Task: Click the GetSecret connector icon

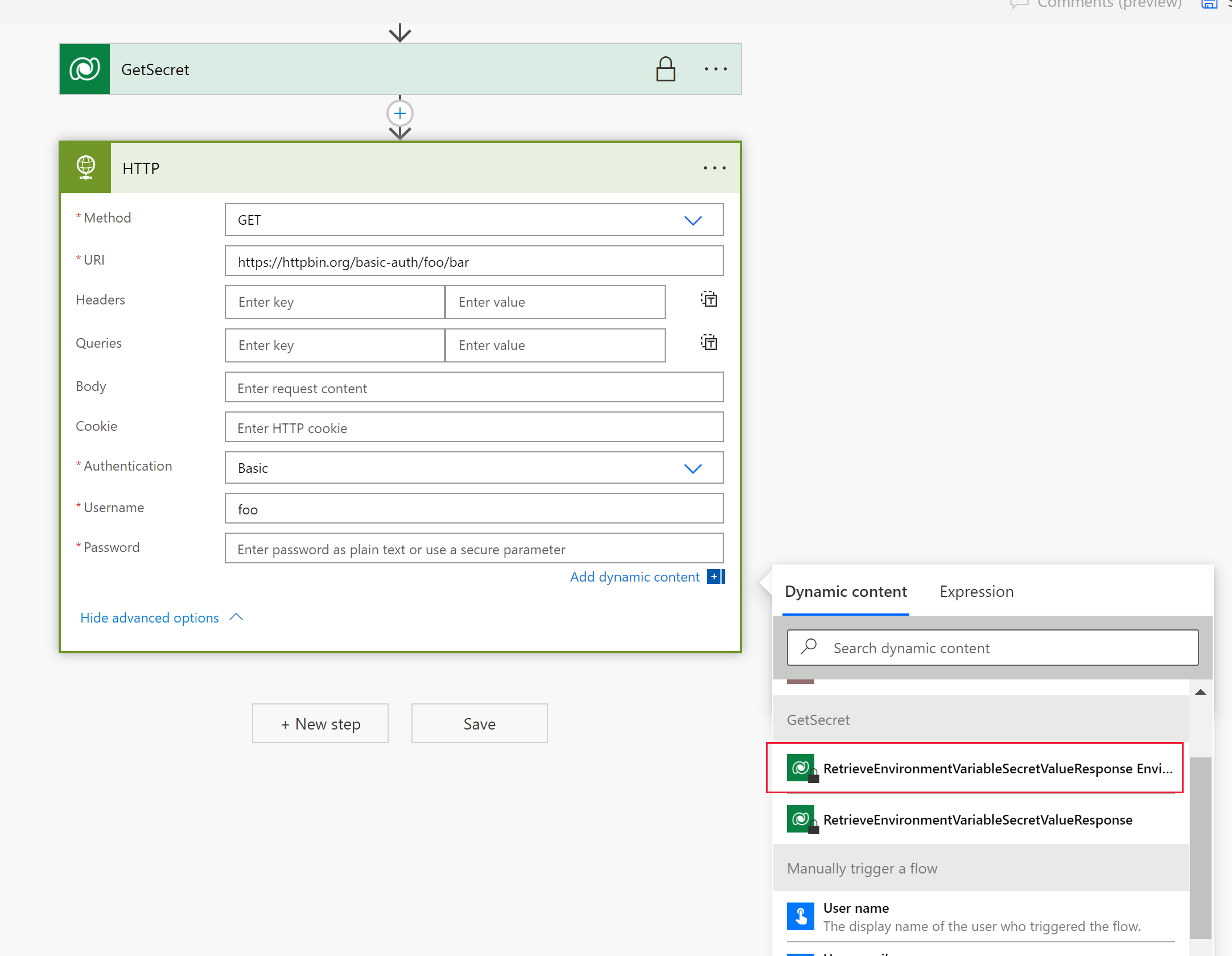Action: (85, 69)
